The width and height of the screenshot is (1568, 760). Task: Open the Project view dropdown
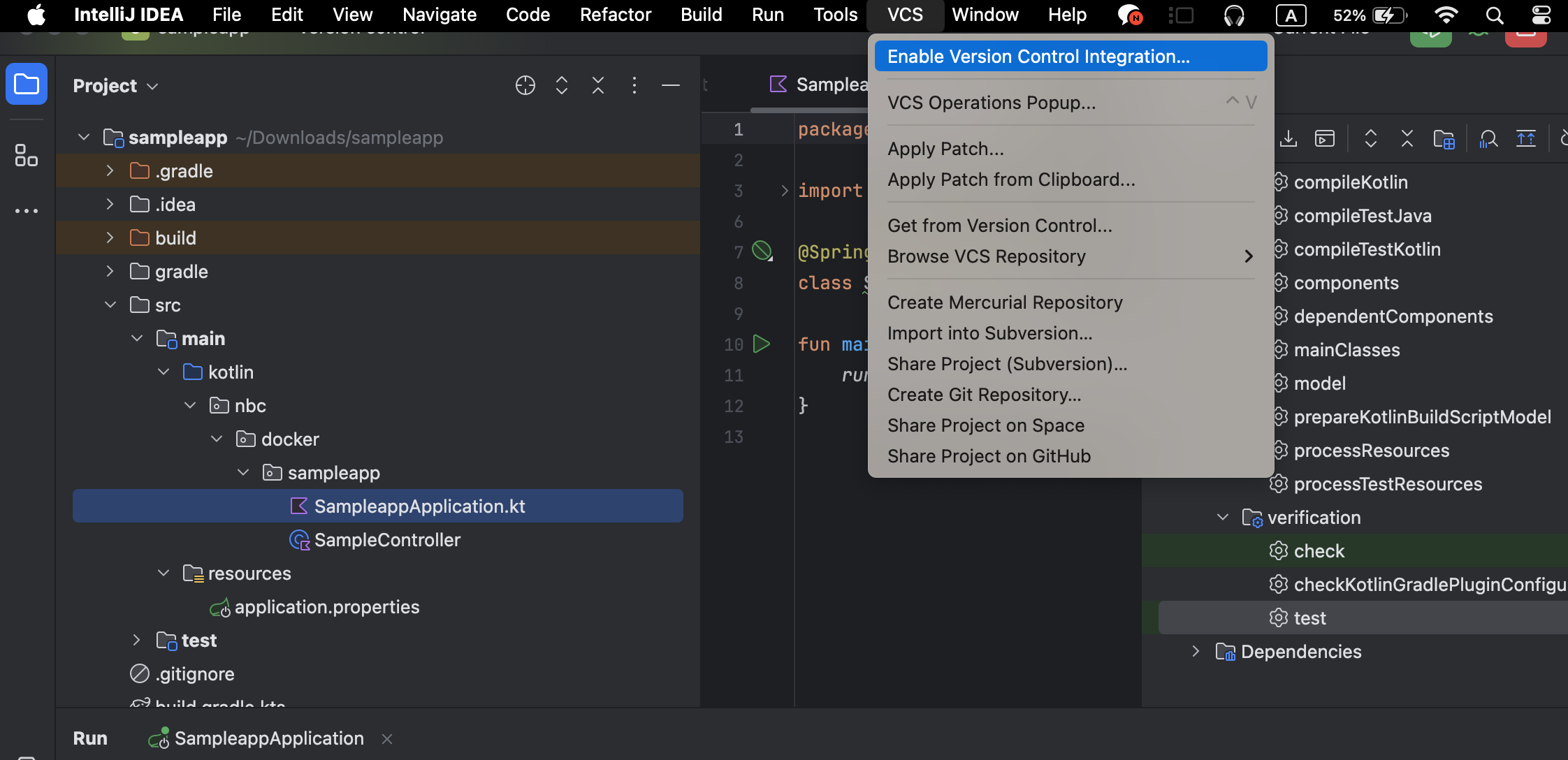coord(116,86)
